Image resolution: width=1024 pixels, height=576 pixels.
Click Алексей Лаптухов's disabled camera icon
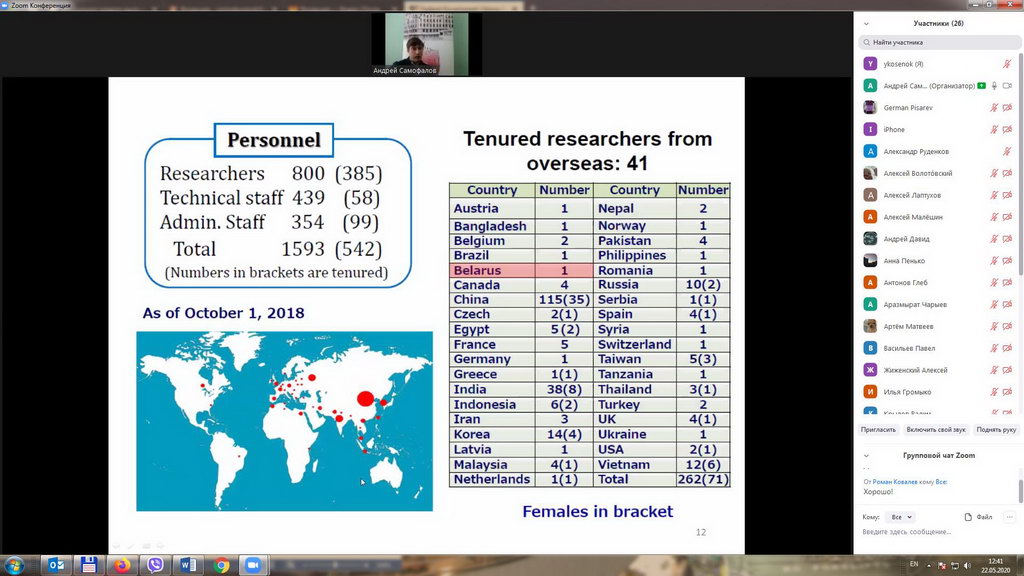click(1007, 195)
